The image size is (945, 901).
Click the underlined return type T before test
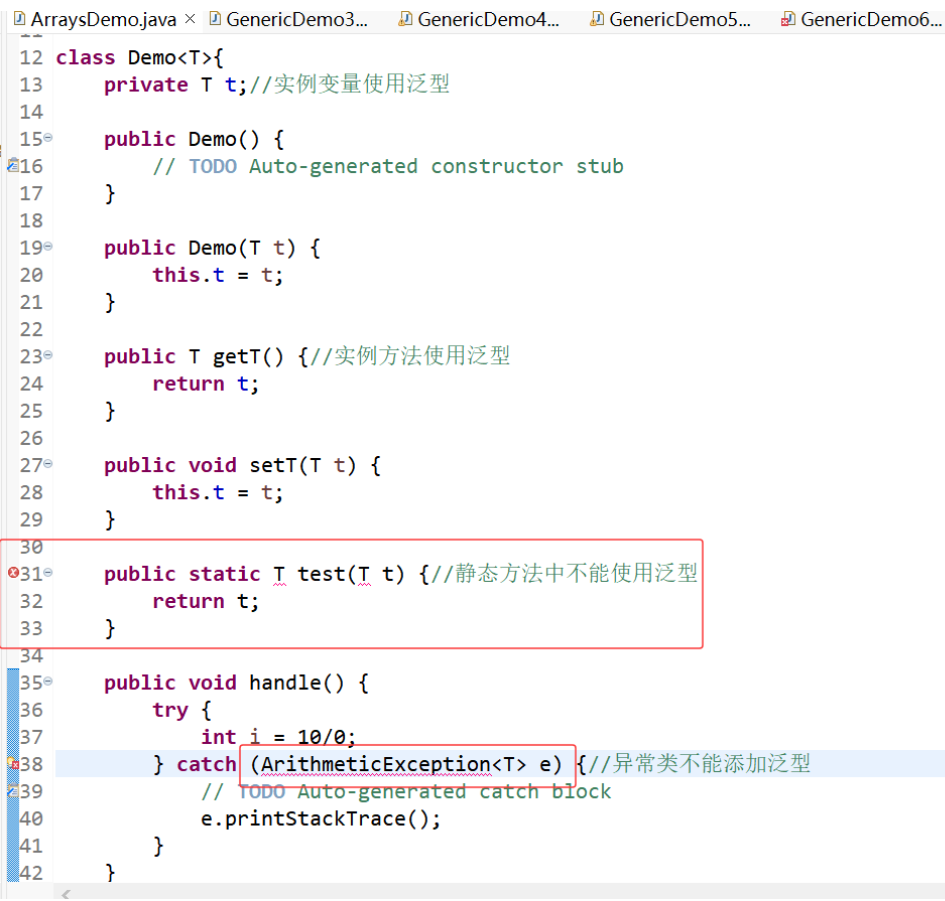pos(279,574)
